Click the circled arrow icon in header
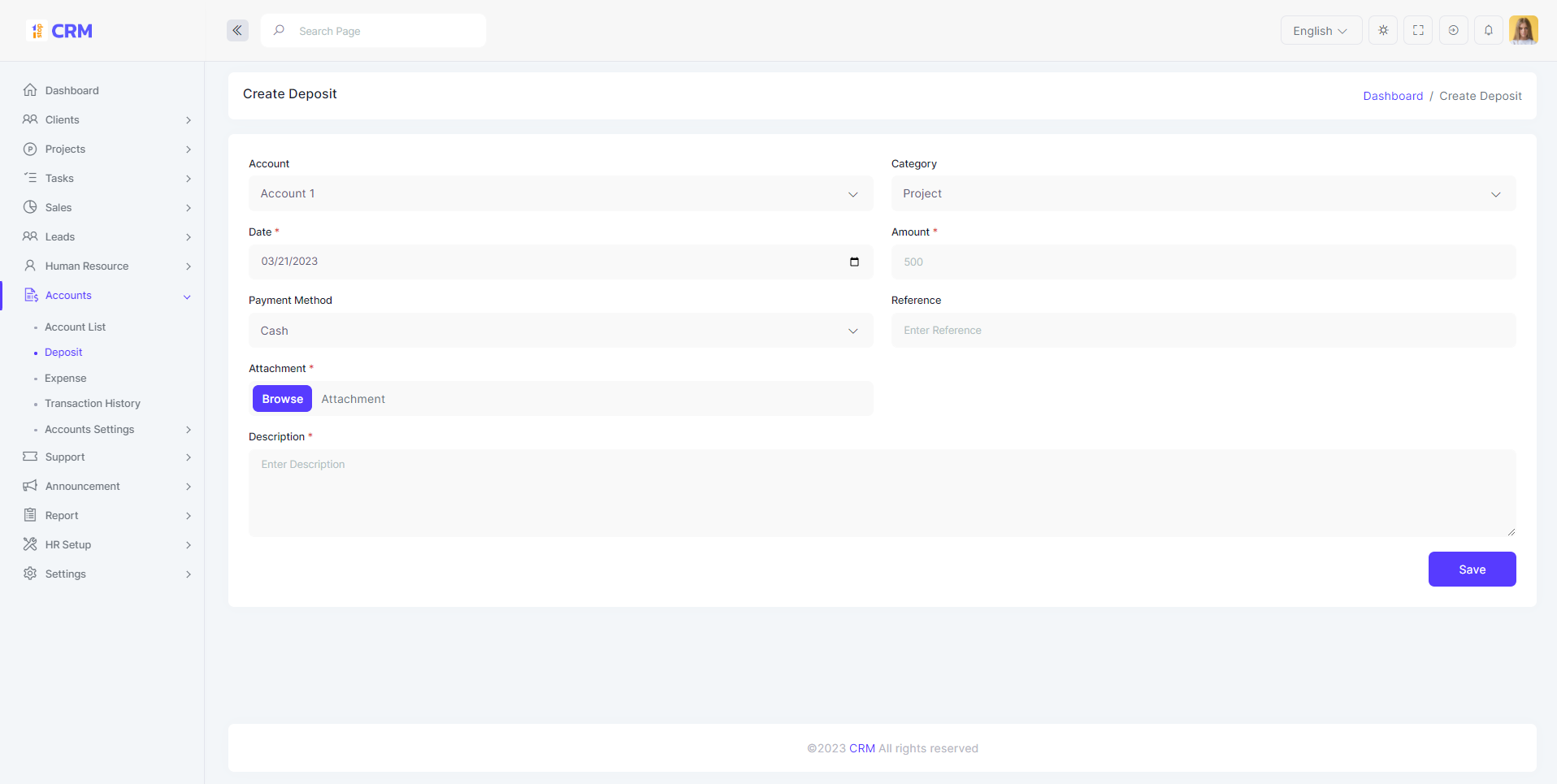This screenshot has width=1557, height=784. coord(1453,31)
